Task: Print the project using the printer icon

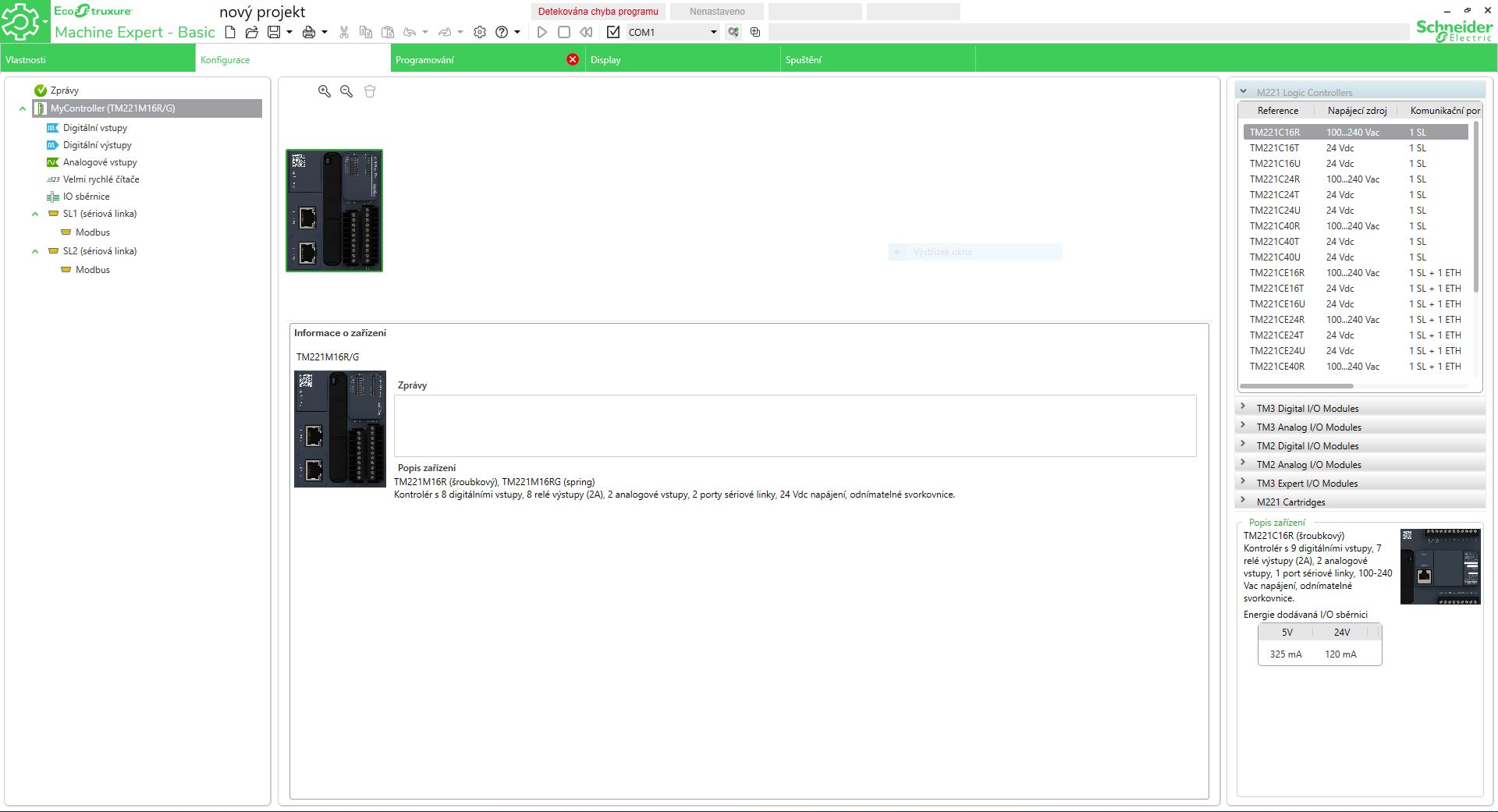Action: pyautogui.click(x=309, y=32)
